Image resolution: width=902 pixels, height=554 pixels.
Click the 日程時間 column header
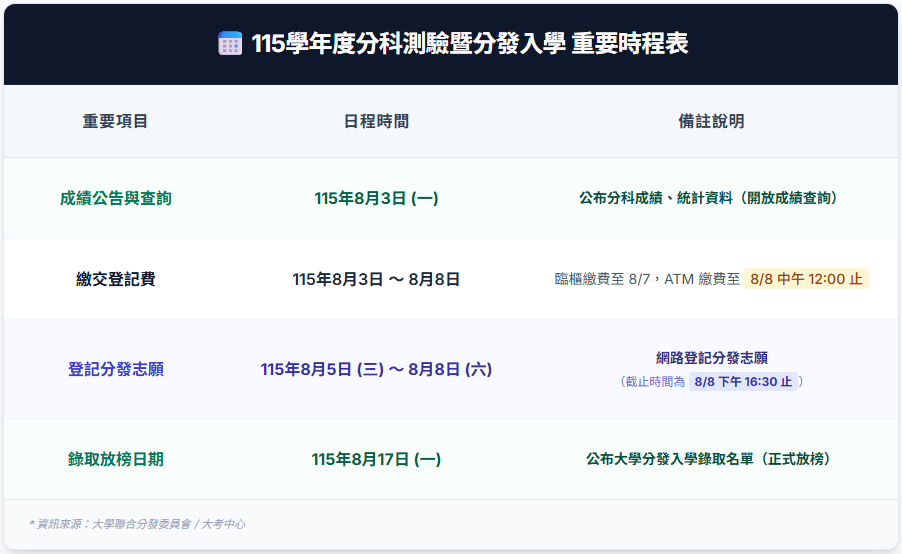376,121
